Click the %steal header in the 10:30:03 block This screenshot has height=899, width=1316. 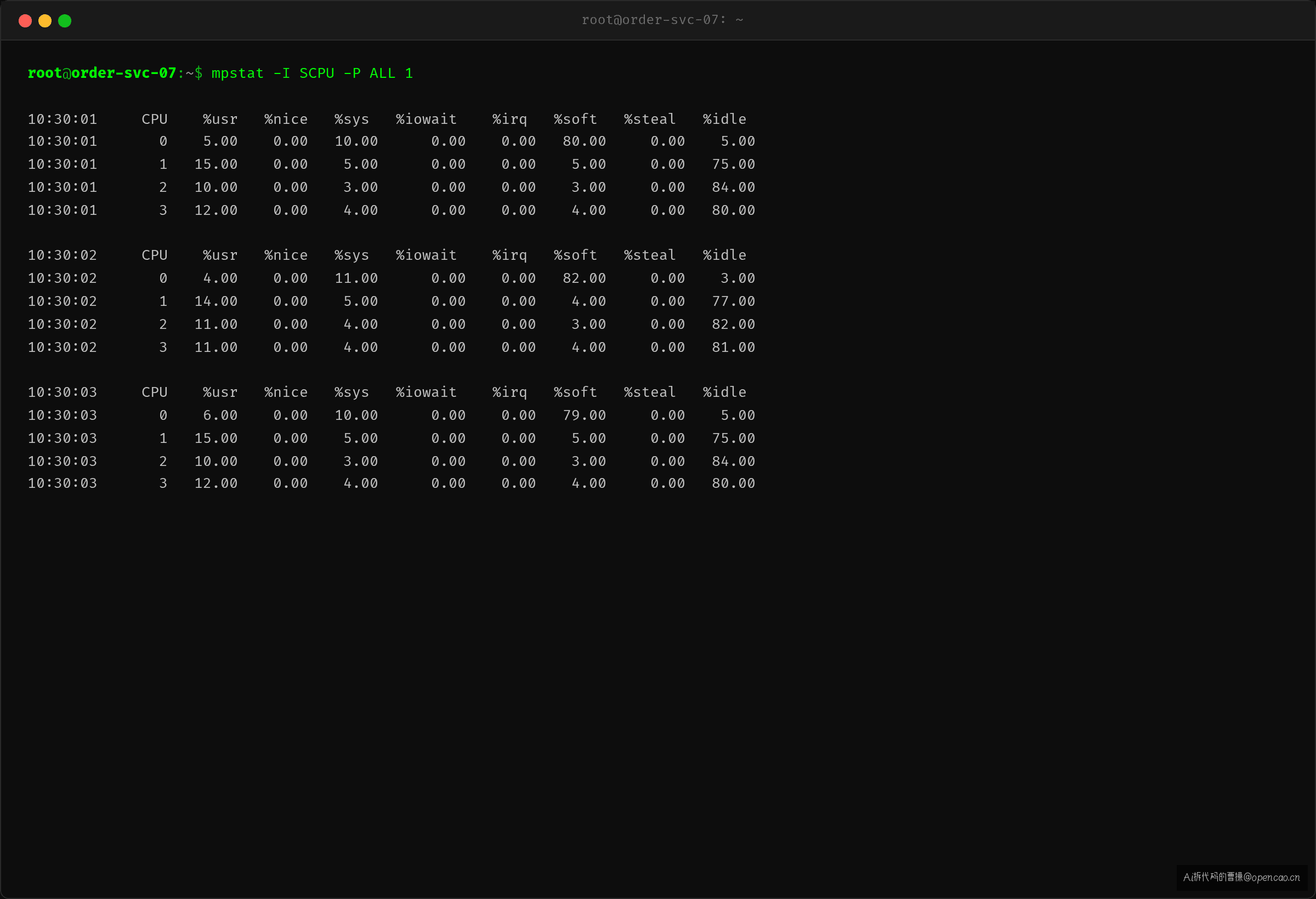click(650, 392)
